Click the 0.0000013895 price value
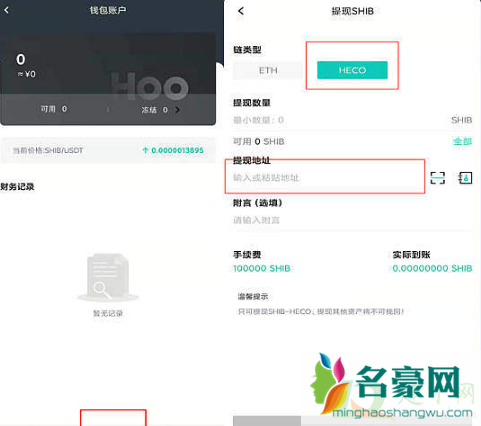This screenshot has width=481, height=426. click(177, 150)
